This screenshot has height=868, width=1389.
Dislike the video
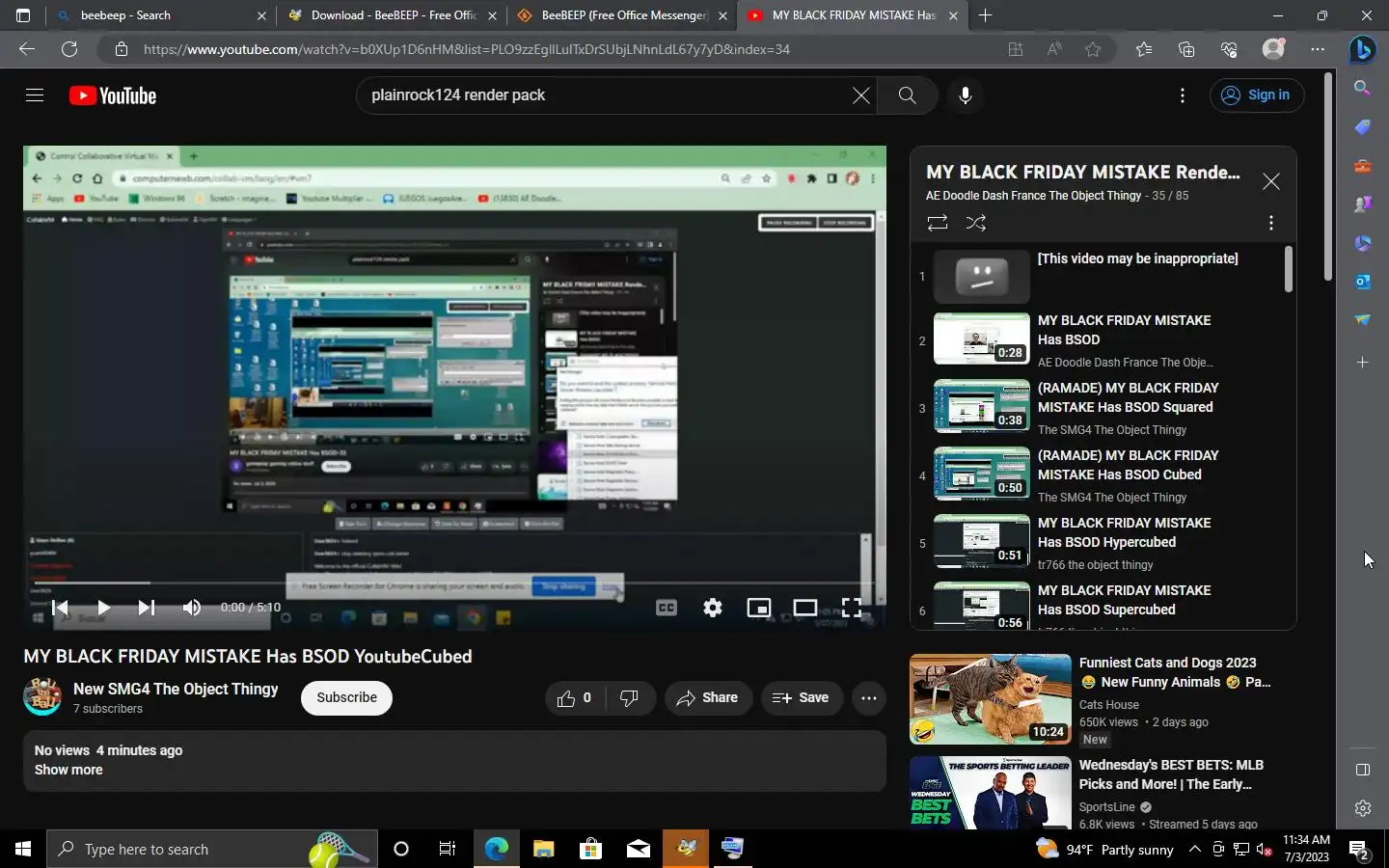pyautogui.click(x=631, y=697)
